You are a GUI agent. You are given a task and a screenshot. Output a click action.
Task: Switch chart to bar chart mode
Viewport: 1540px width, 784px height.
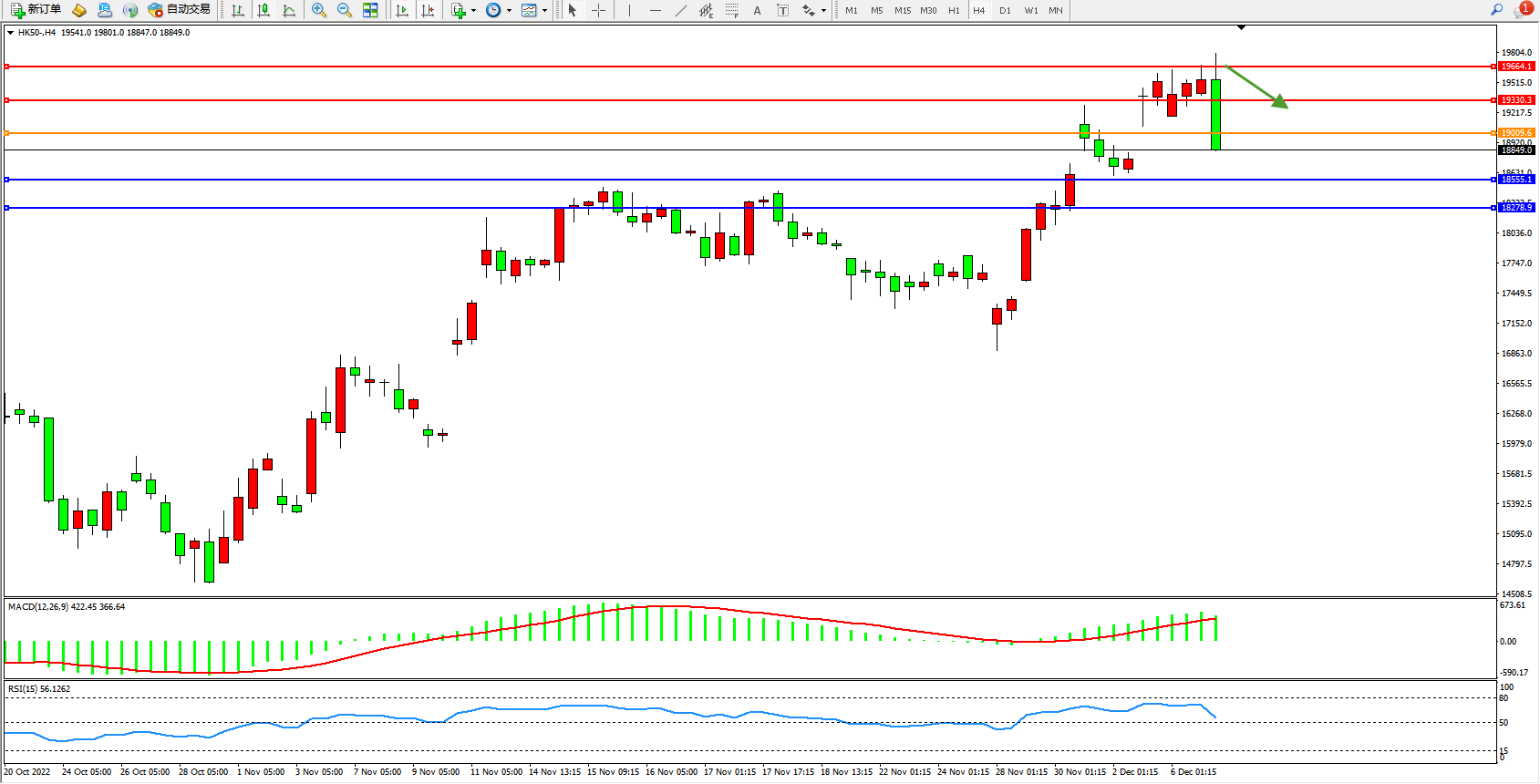238,10
